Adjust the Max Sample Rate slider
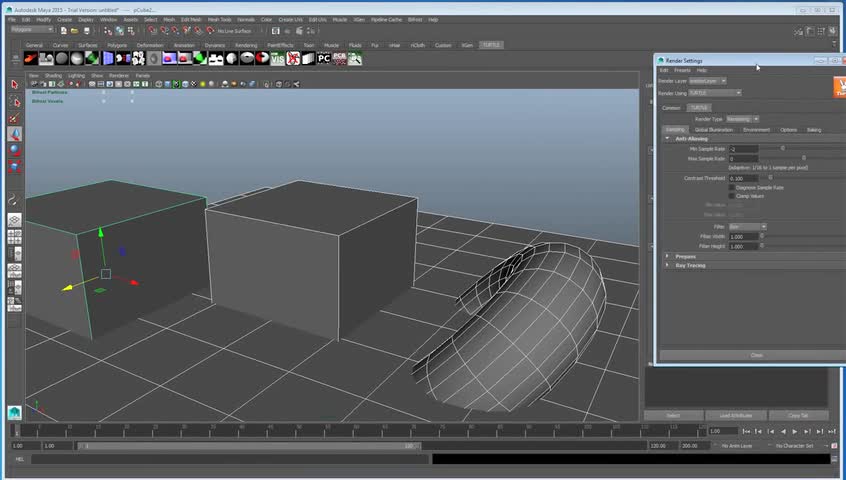The width and height of the screenshot is (846, 480). pyautogui.click(x=803, y=158)
